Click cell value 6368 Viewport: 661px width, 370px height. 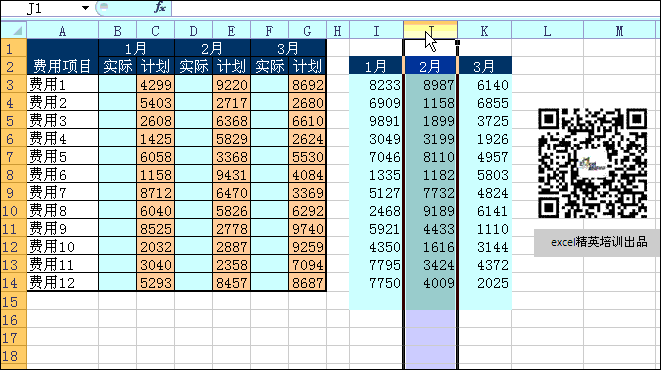[x=231, y=121]
